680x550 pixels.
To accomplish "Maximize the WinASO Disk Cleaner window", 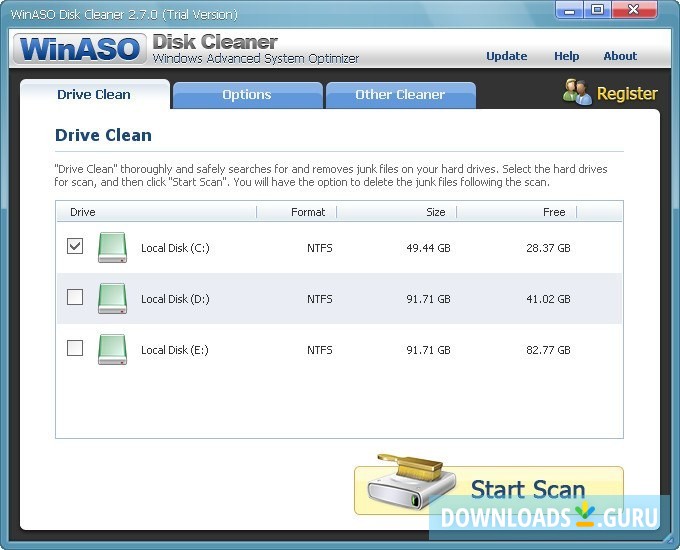I will [x=597, y=10].
